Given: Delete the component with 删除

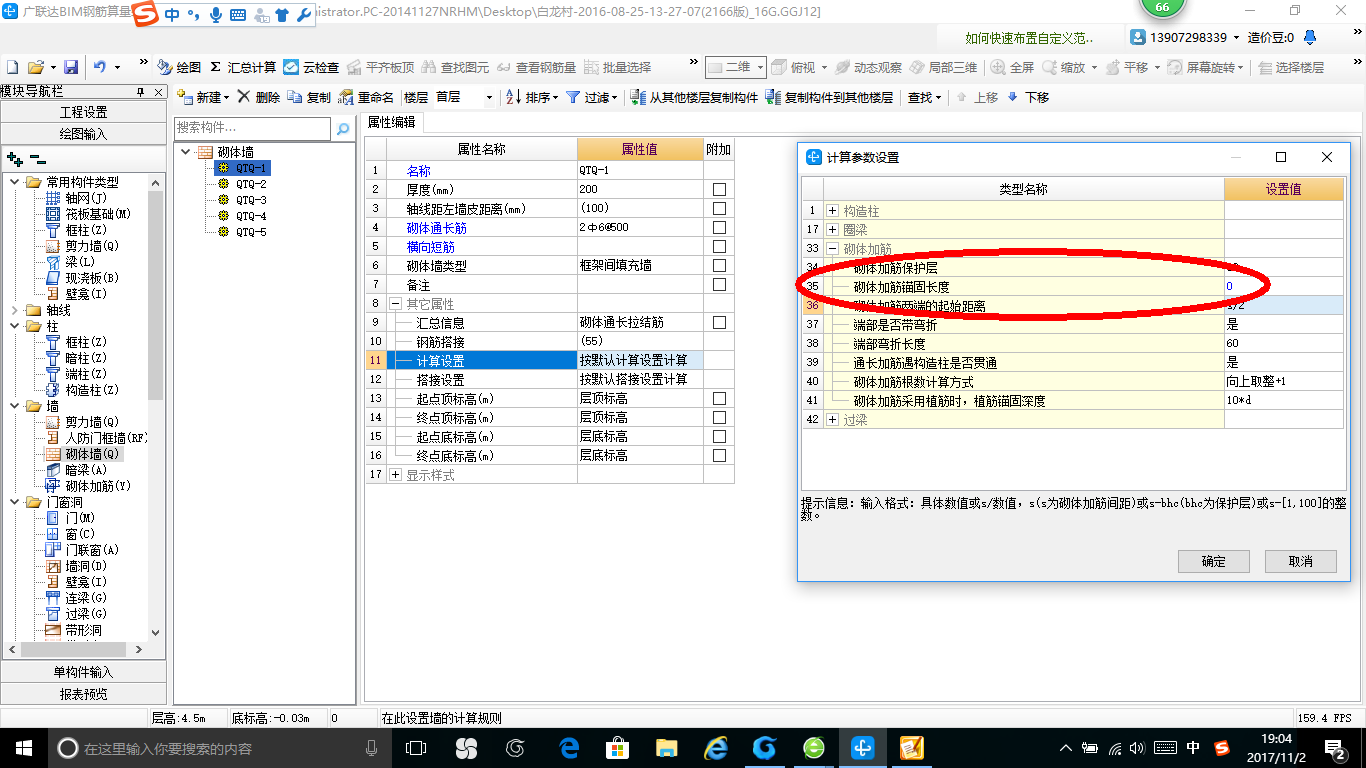Looking at the screenshot, I should pyautogui.click(x=258, y=97).
